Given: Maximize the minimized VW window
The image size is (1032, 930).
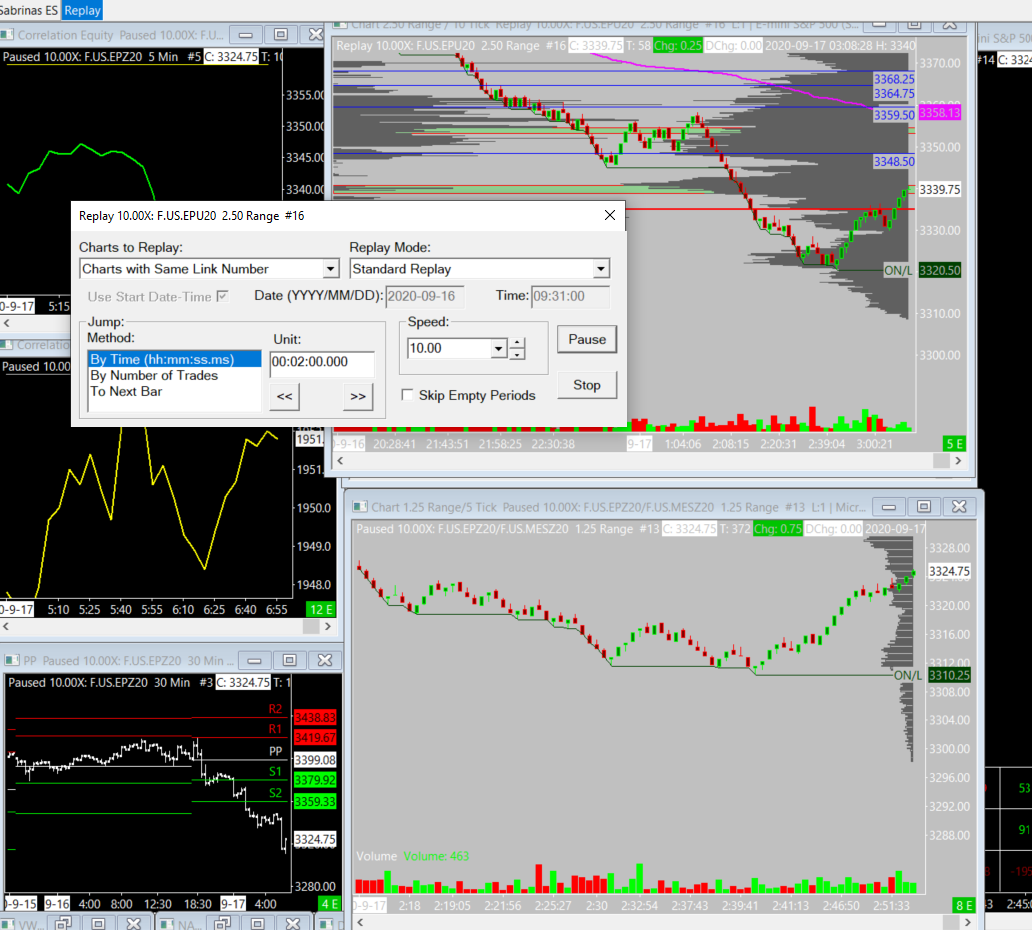Looking at the screenshot, I should [x=98, y=923].
